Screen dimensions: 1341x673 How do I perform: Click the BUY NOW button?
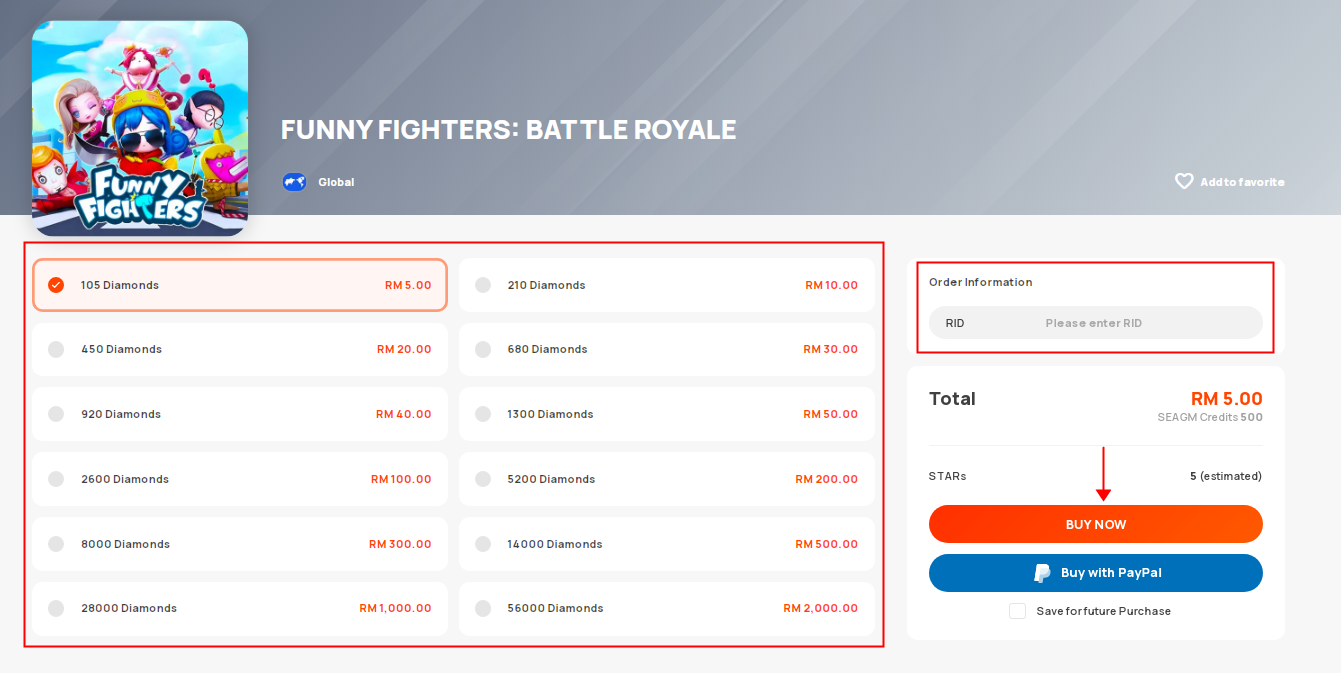(x=1096, y=524)
